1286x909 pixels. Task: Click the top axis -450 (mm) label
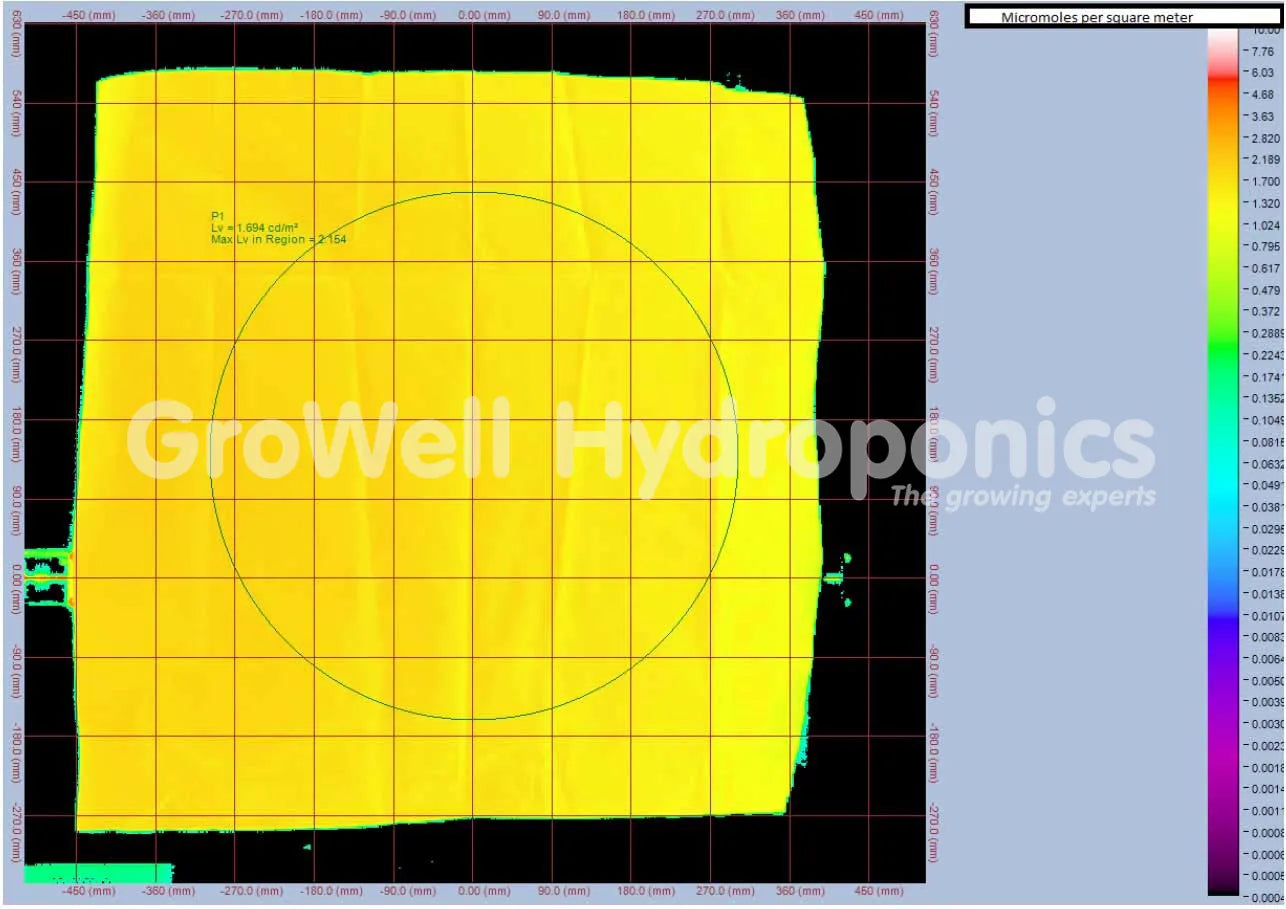pyautogui.click(x=89, y=15)
